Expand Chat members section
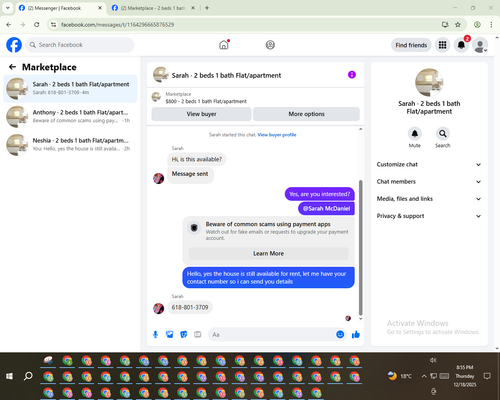Viewport: 500px width, 400px height. click(429, 182)
